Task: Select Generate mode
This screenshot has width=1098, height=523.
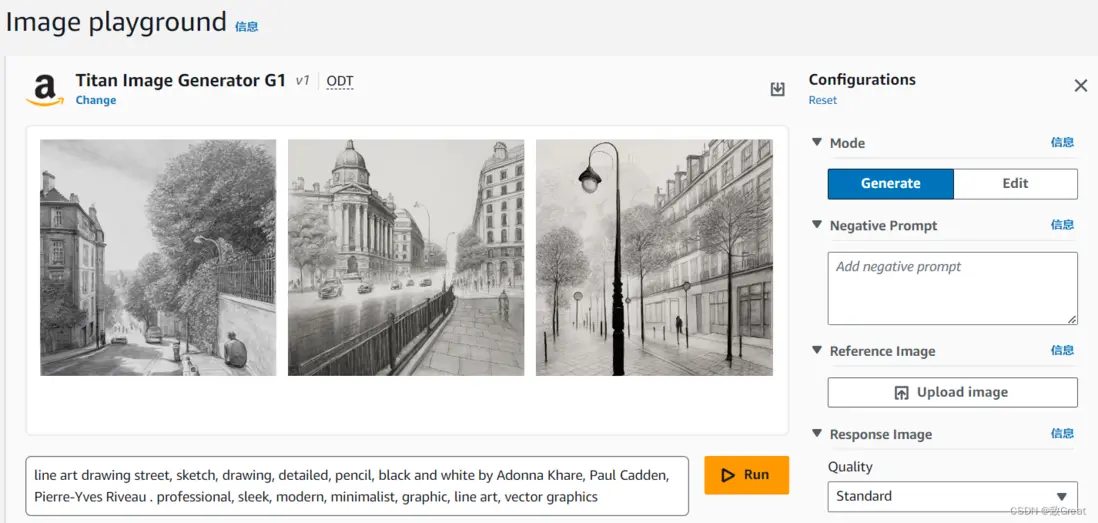Action: coord(890,184)
